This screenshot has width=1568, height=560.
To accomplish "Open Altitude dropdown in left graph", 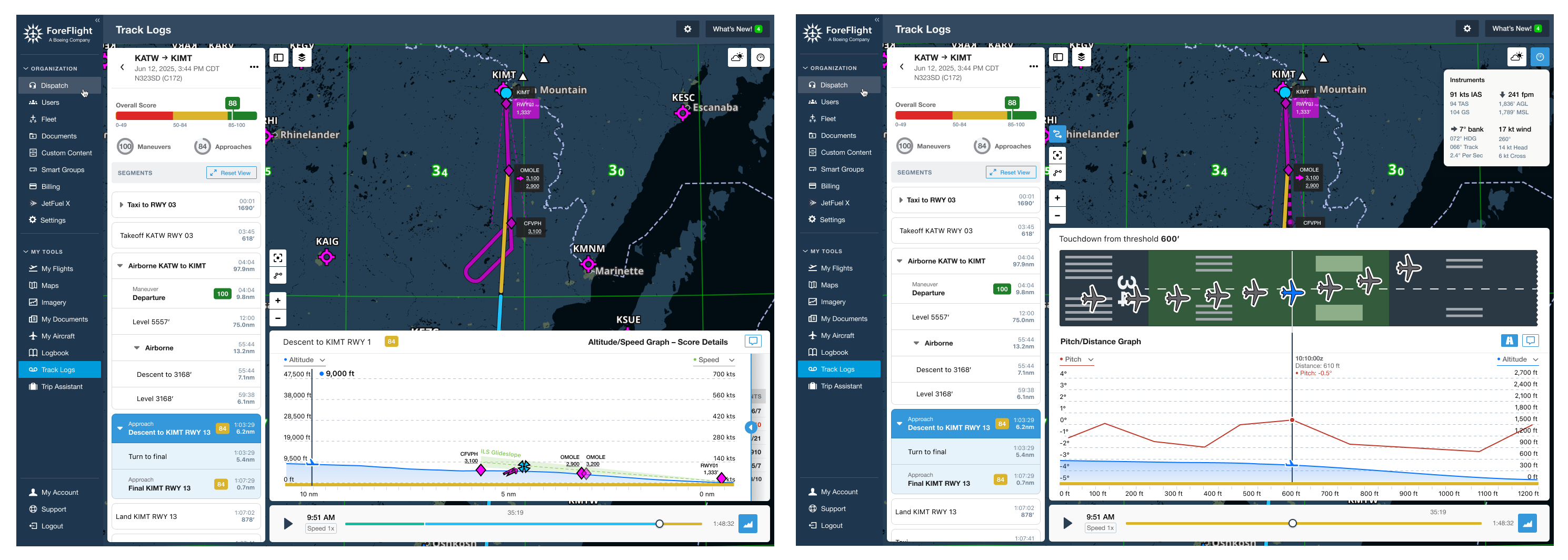I will pos(304,361).
